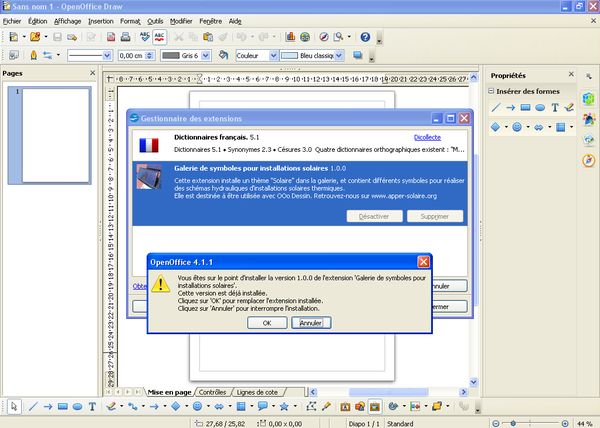This screenshot has height=428, width=600.
Task: Toggle AutoSpellcheck red underline ABC icon
Action: point(159,37)
